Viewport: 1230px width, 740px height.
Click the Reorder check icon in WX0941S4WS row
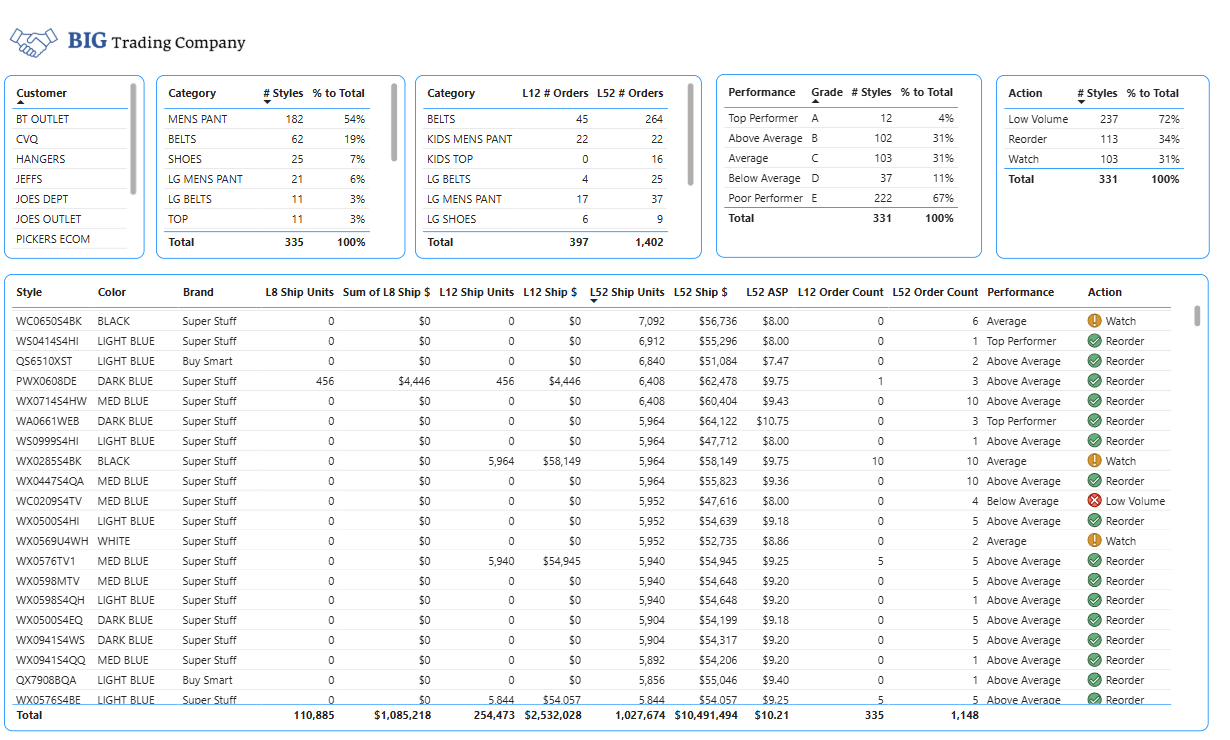pos(1094,640)
